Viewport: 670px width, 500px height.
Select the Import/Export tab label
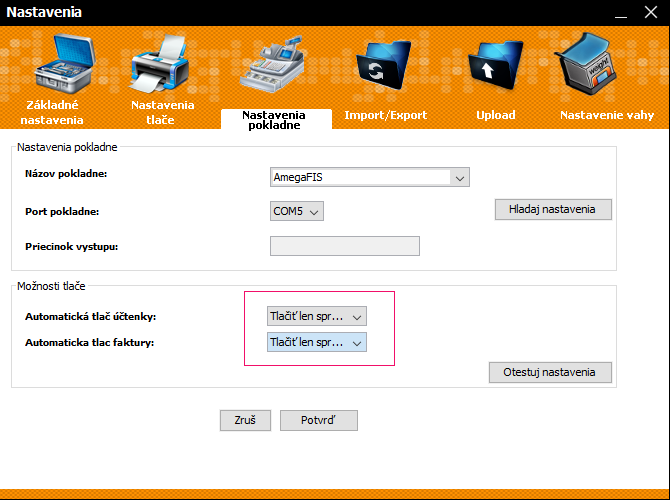tap(385, 115)
